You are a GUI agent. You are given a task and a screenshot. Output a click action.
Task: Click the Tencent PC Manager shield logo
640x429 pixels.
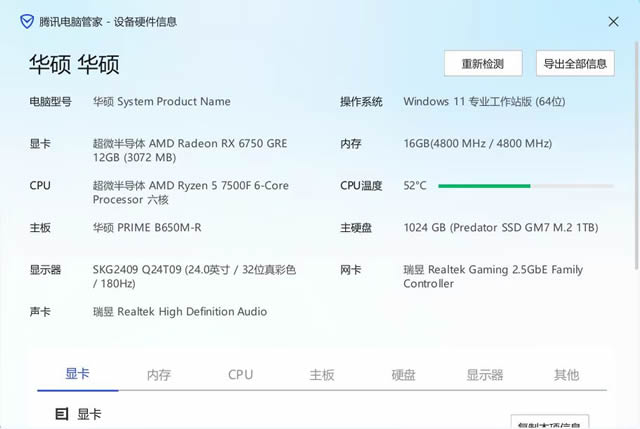click(x=27, y=22)
